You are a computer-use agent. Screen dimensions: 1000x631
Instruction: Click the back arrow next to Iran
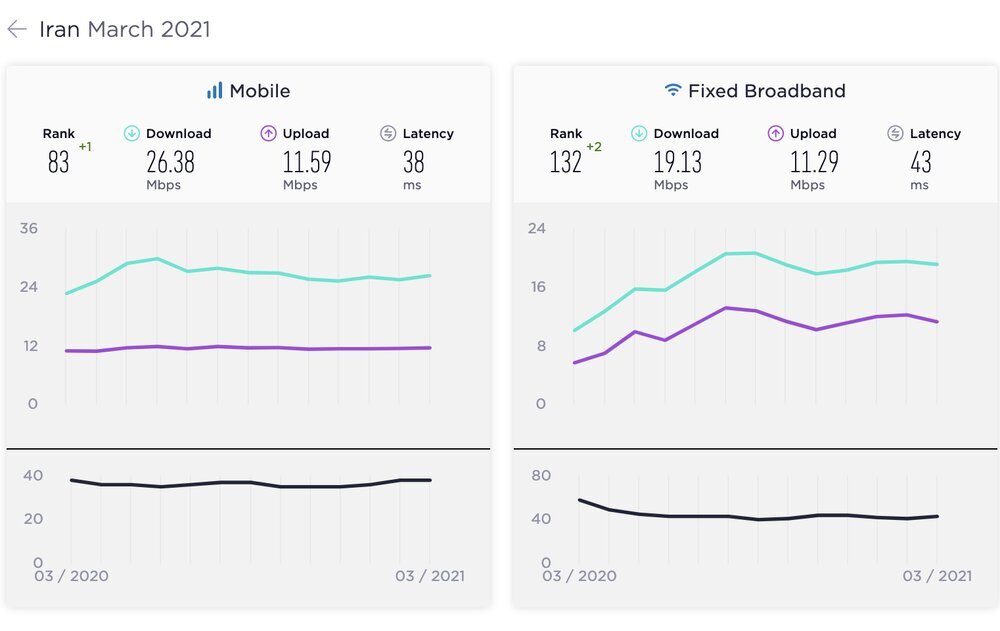pyautogui.click(x=17, y=29)
